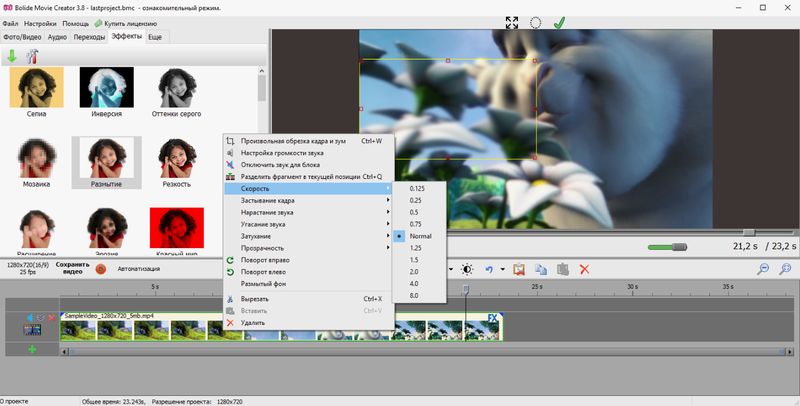Click the Сохранить видео button

72,268
